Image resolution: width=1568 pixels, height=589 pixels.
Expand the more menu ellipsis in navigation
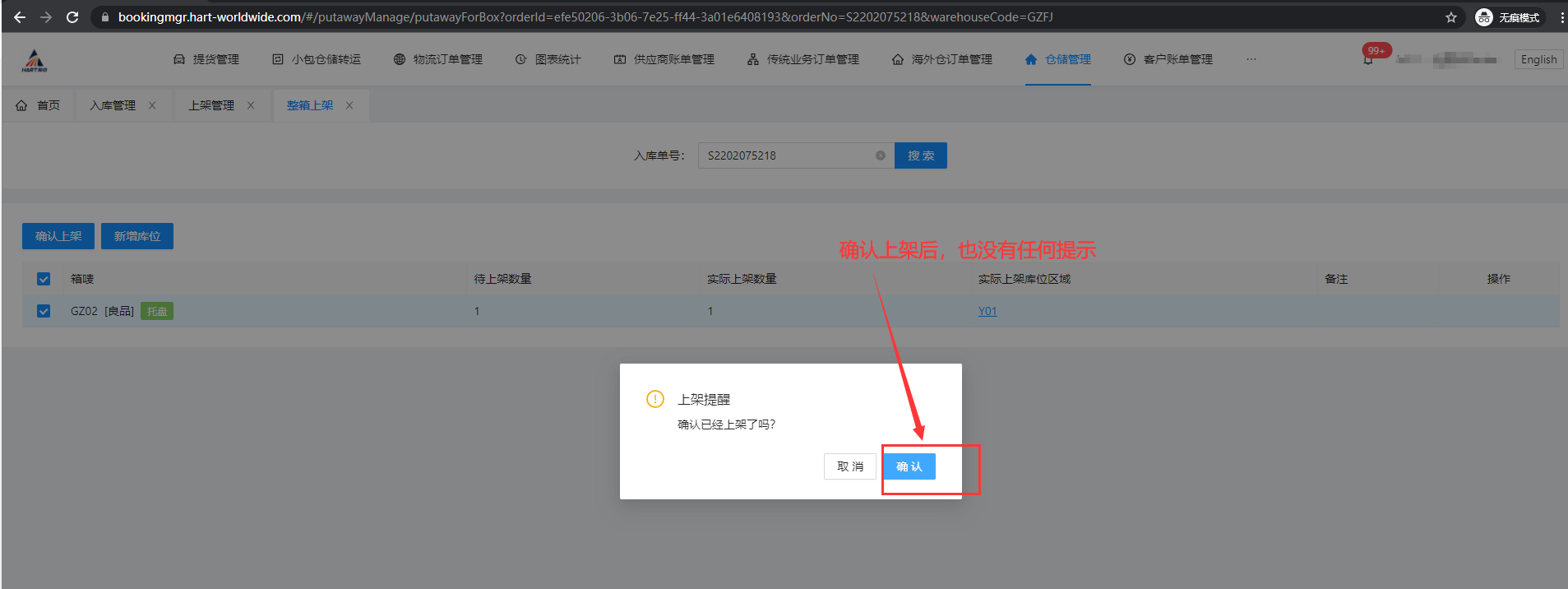[1251, 59]
